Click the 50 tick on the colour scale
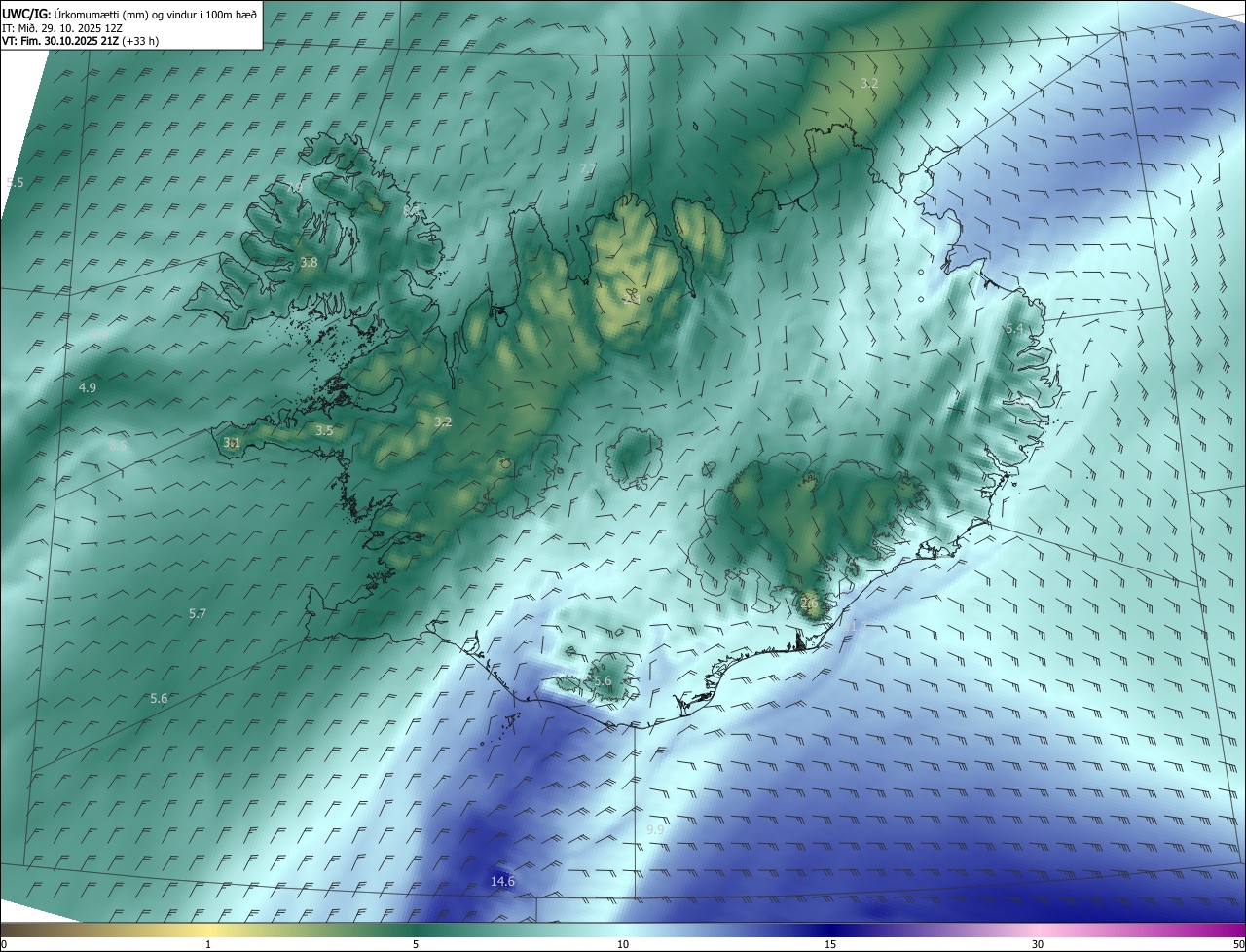The width and height of the screenshot is (1246, 952). click(x=1238, y=944)
